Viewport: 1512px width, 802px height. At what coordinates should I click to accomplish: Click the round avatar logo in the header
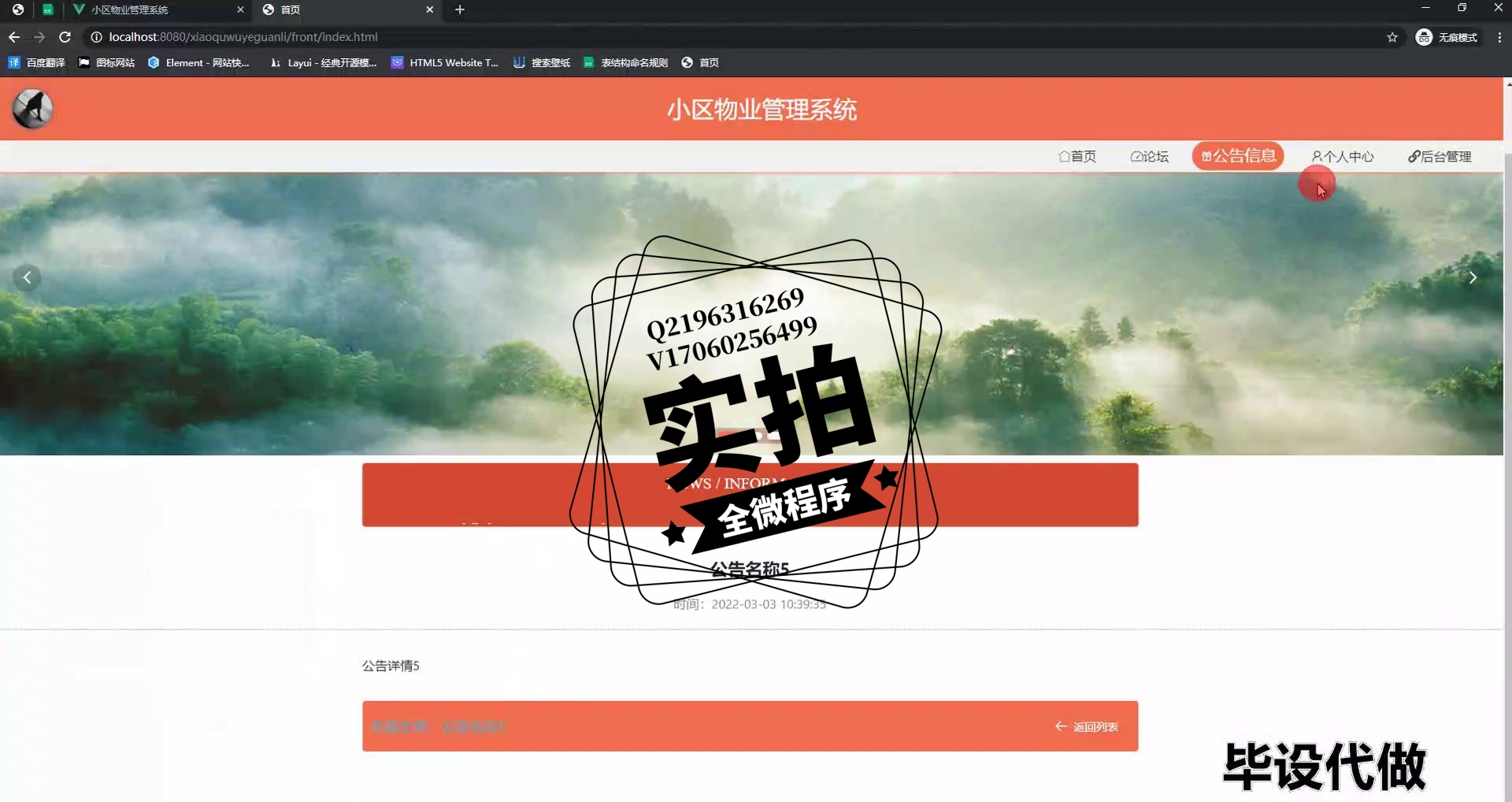32,109
